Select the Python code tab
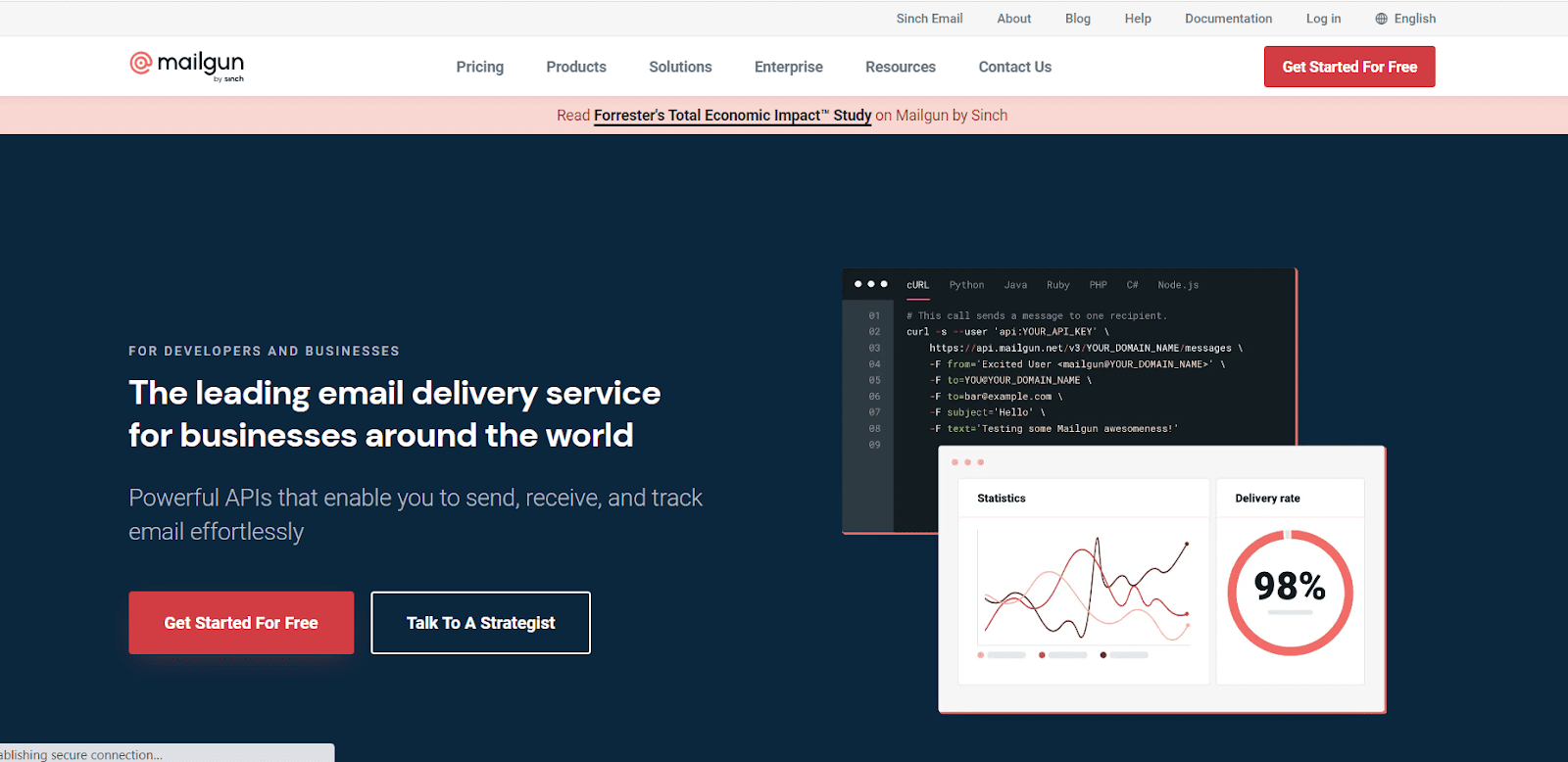Screen dimensions: 1568x762 pos(966,285)
